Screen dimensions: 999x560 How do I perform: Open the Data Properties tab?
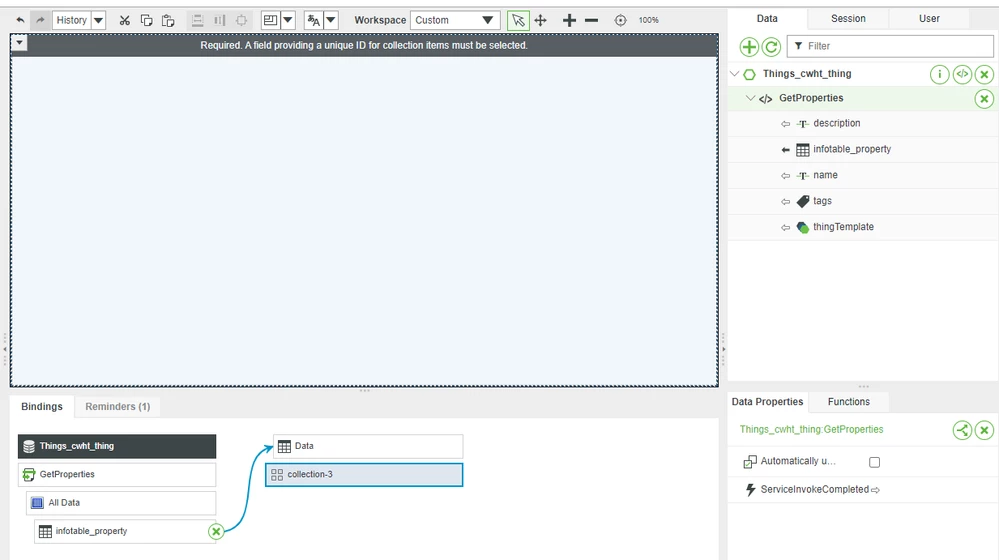pyautogui.click(x=767, y=401)
